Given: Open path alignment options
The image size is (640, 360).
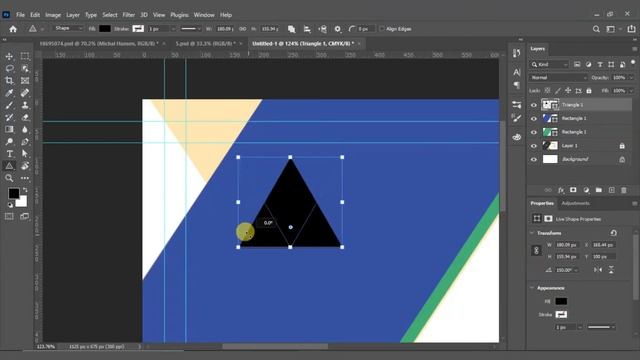Looking at the screenshot, I should (x=307, y=29).
